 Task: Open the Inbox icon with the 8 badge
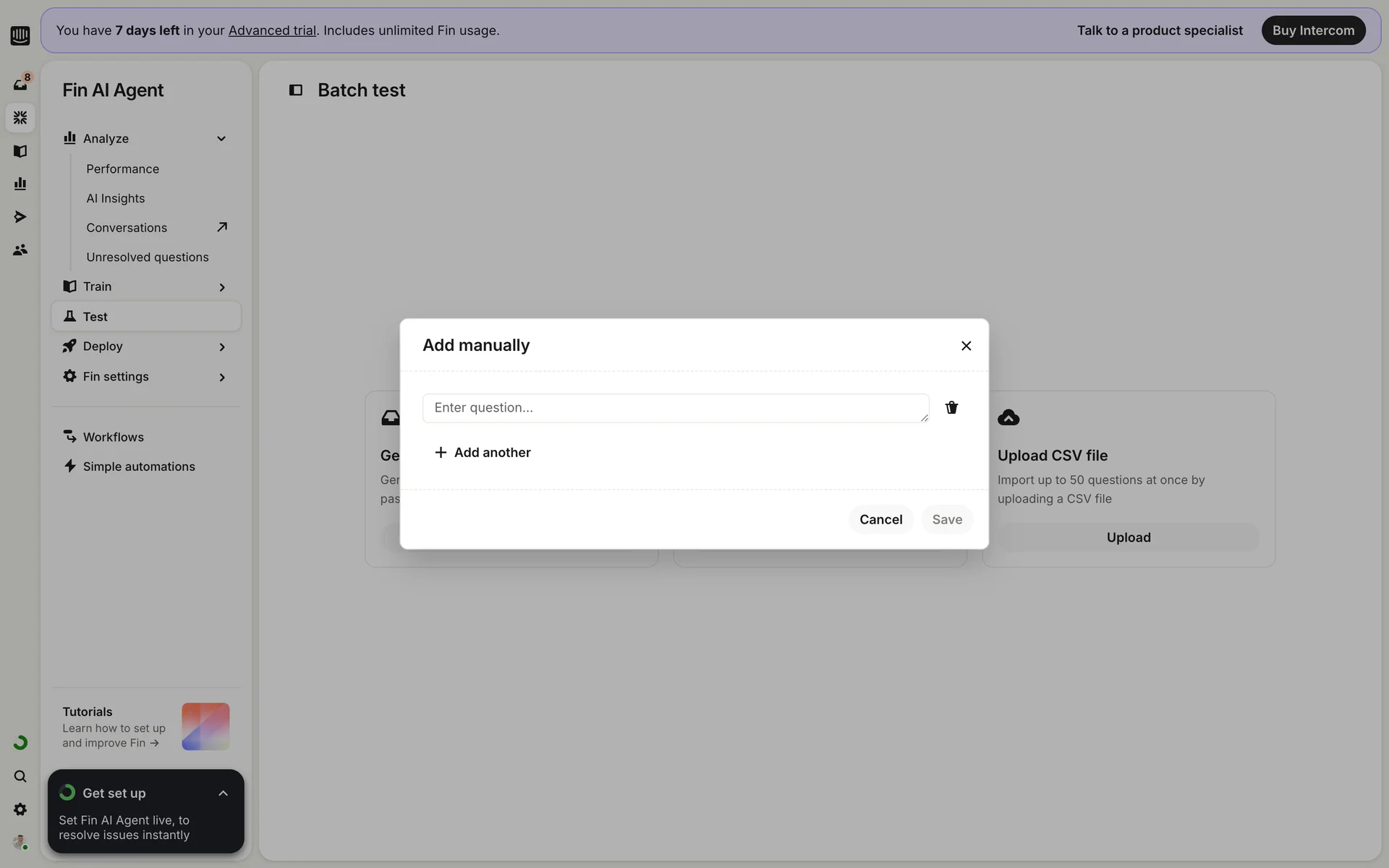click(x=20, y=84)
